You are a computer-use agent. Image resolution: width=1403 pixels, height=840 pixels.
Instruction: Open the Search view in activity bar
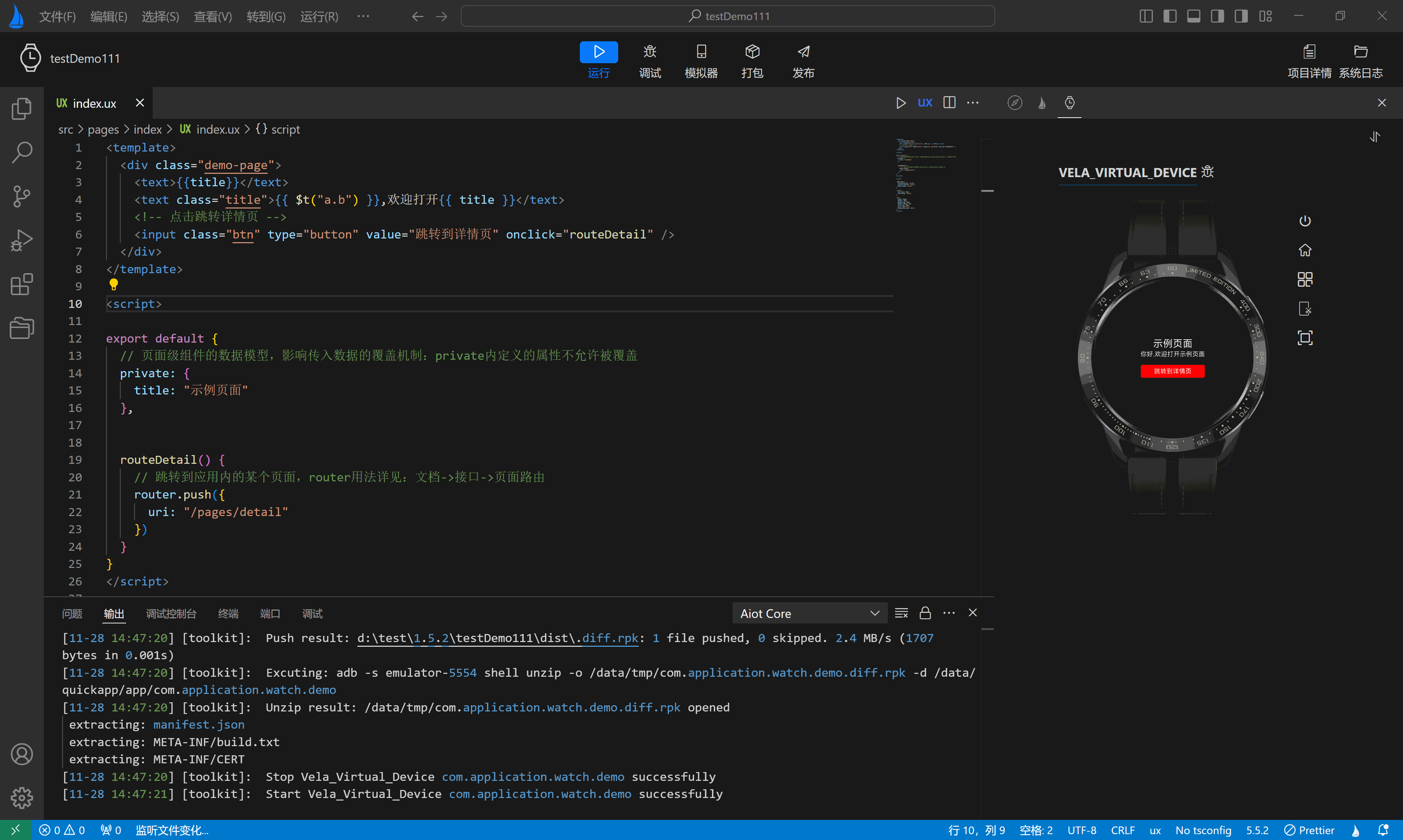tap(22, 152)
